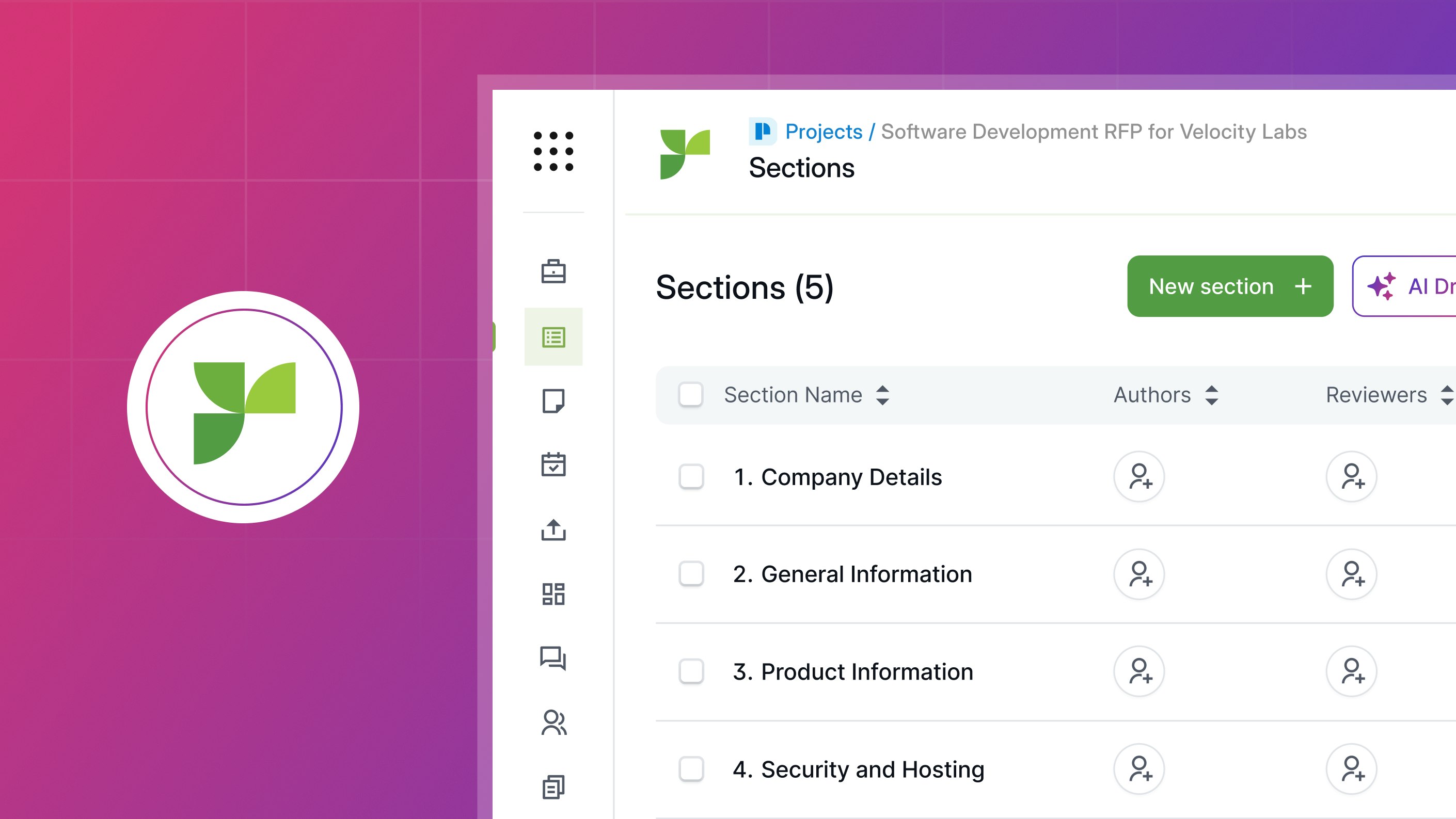Viewport: 1456px width, 819px height.
Task: Click the upload/export icon in sidebar
Action: tap(554, 530)
